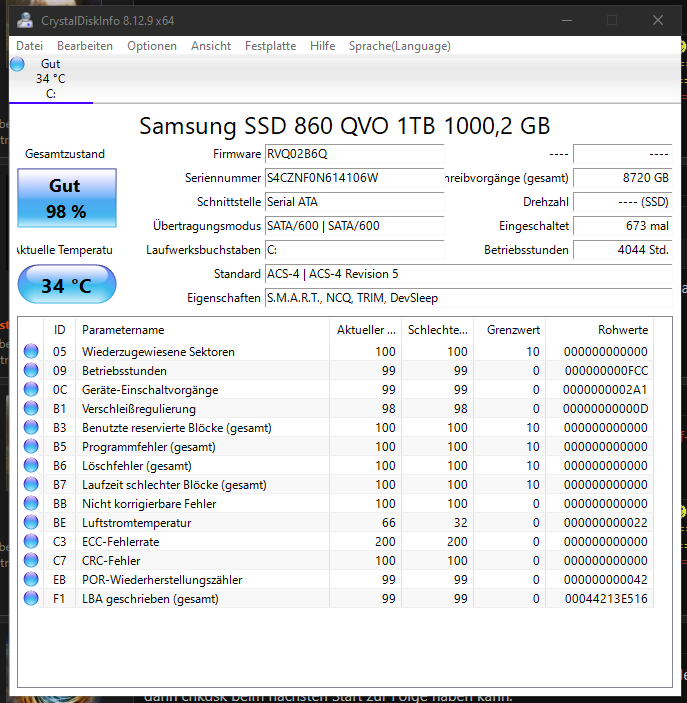Click raw value 0000000002A1
The image size is (687, 703).
point(605,390)
